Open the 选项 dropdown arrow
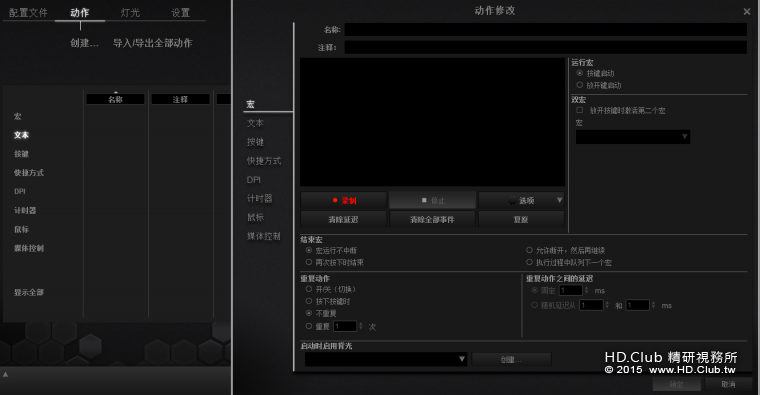 [559, 200]
